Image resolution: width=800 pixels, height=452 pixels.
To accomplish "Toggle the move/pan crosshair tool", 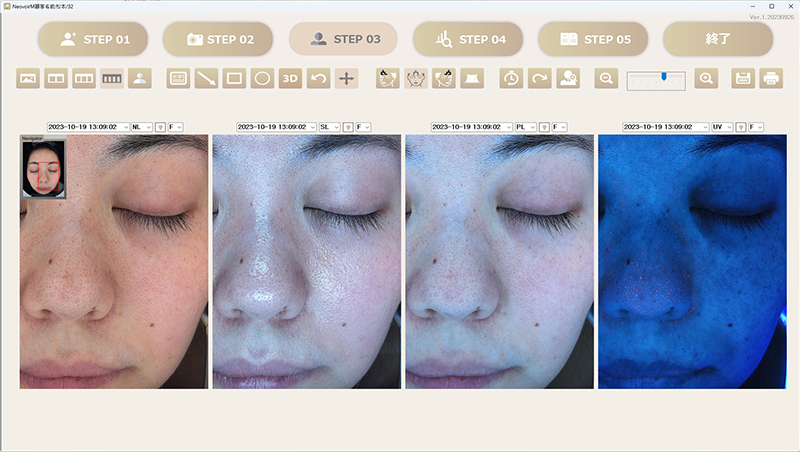I will [x=346, y=78].
